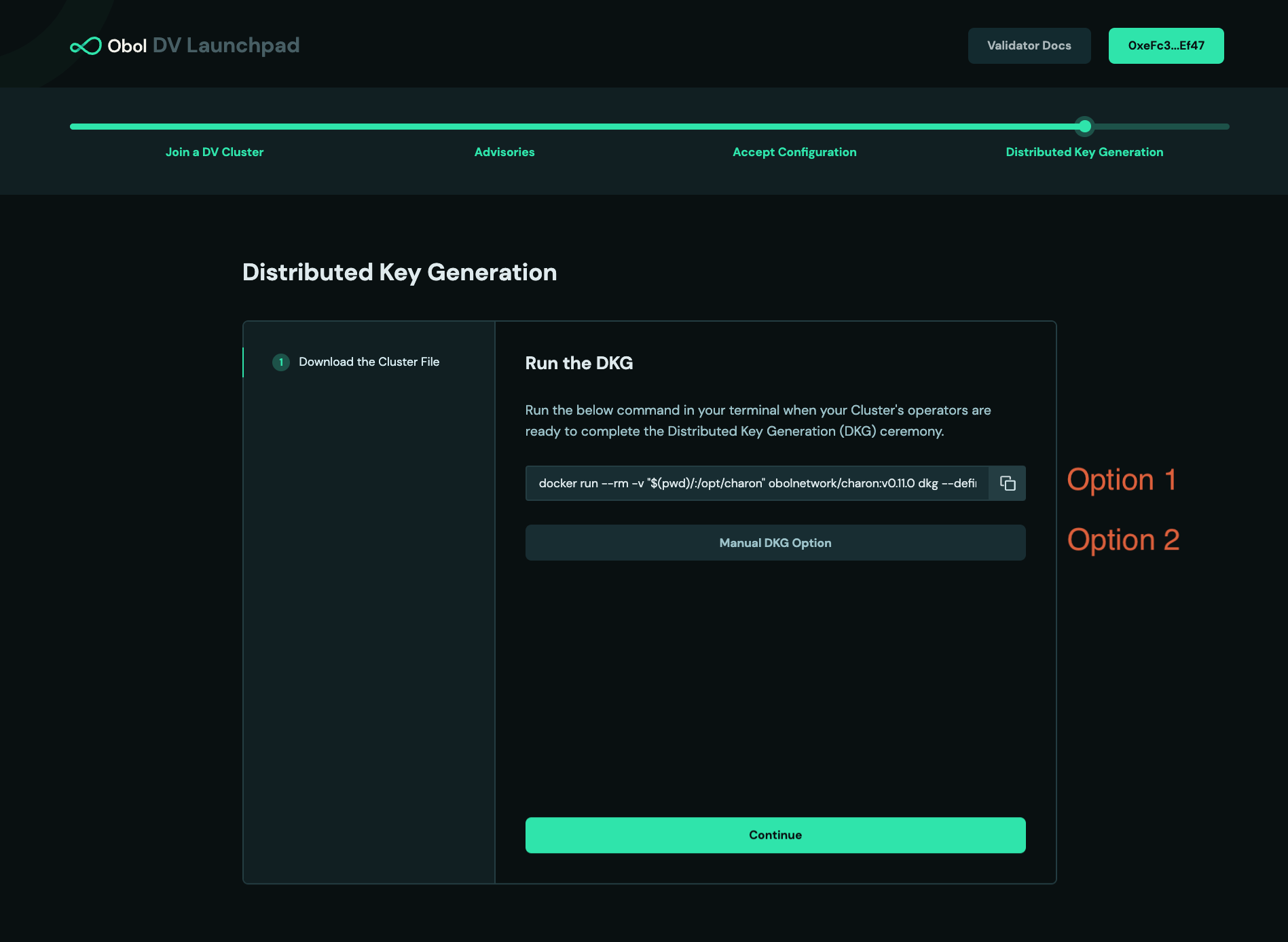Click the Option 2 annotation label
Screen dimensions: 1288x942
[x=1123, y=540]
